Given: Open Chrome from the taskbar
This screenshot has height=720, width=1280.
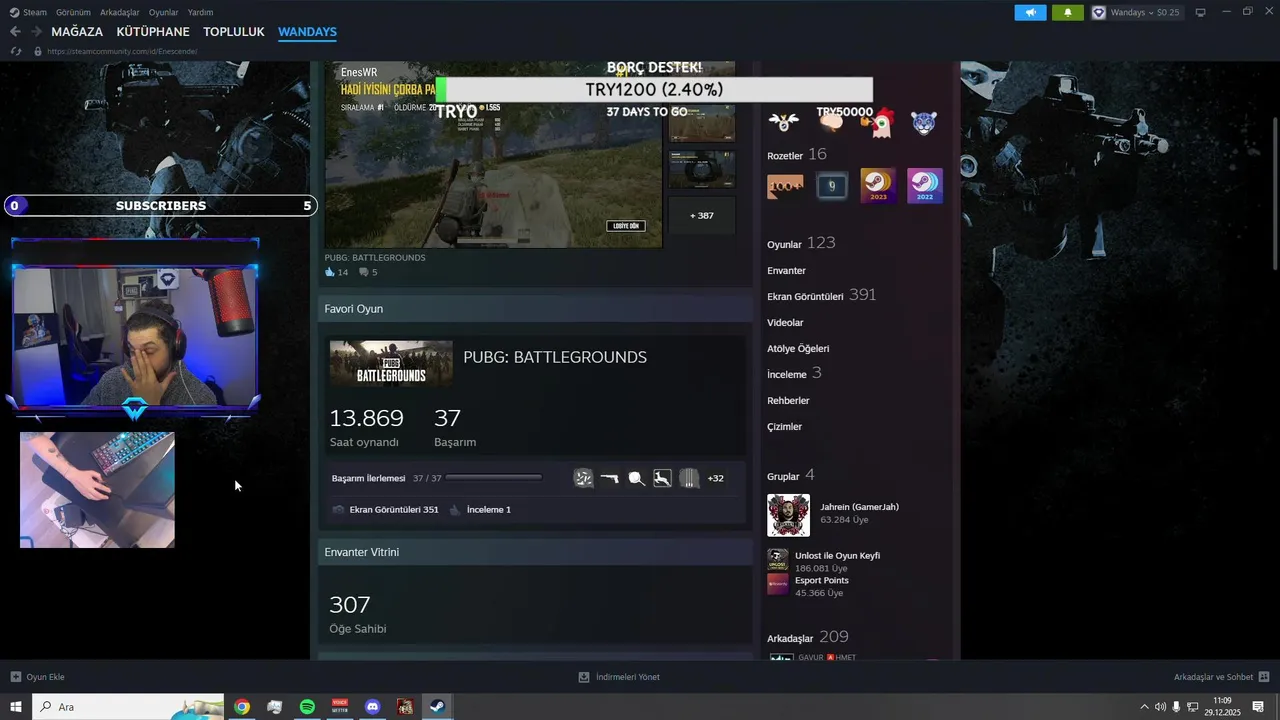Looking at the screenshot, I should click(x=242, y=707).
